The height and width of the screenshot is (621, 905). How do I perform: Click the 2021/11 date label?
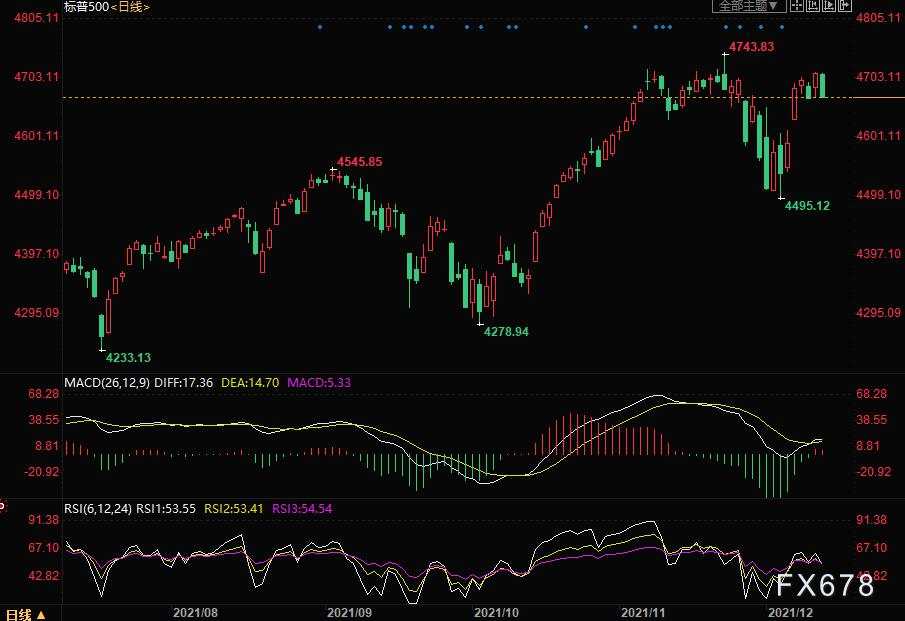click(643, 613)
